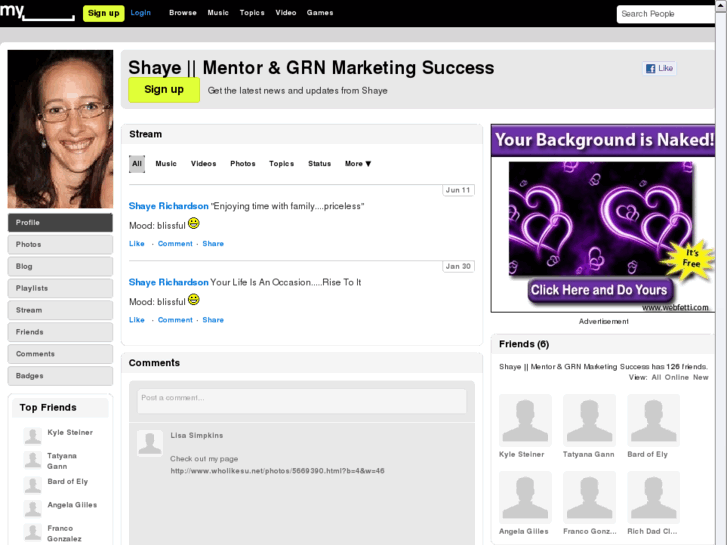Select Angela Gilles avatar in Friends grid
The width and height of the screenshot is (727, 545).
pyautogui.click(x=525, y=497)
